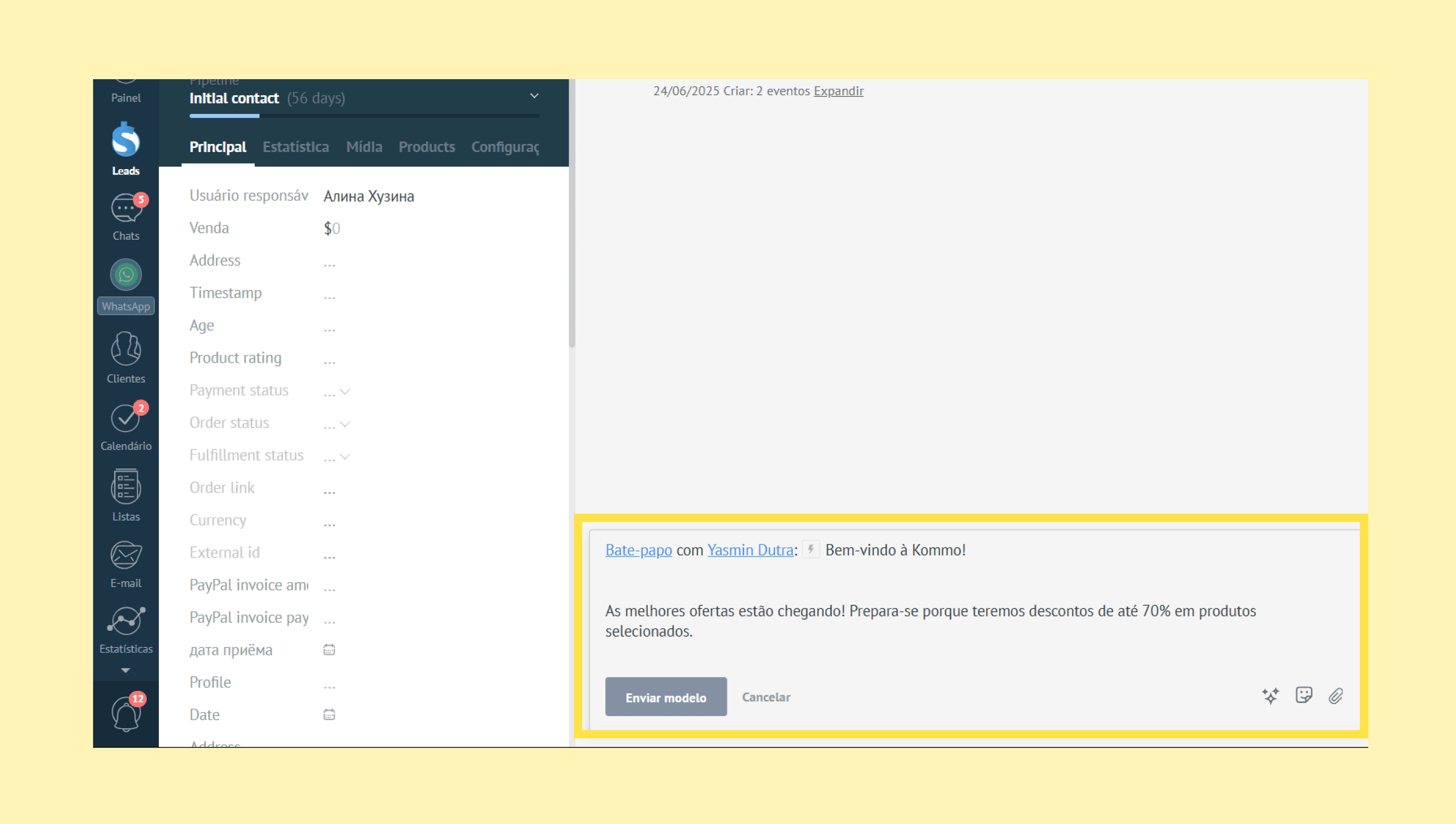1456x824 pixels.
Task: Open the Fulfillment status dropdown
Action: click(x=344, y=456)
